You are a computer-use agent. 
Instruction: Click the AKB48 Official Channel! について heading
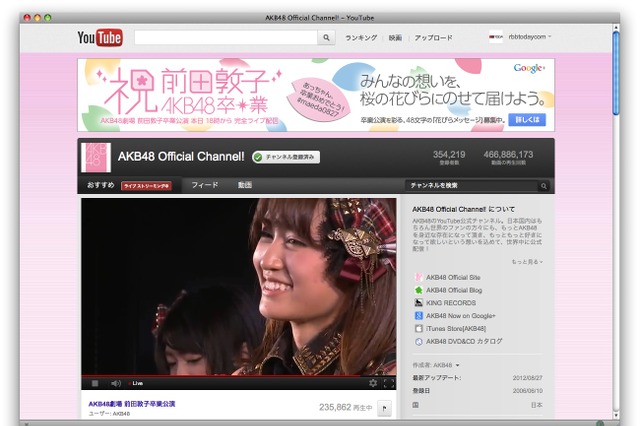point(463,209)
